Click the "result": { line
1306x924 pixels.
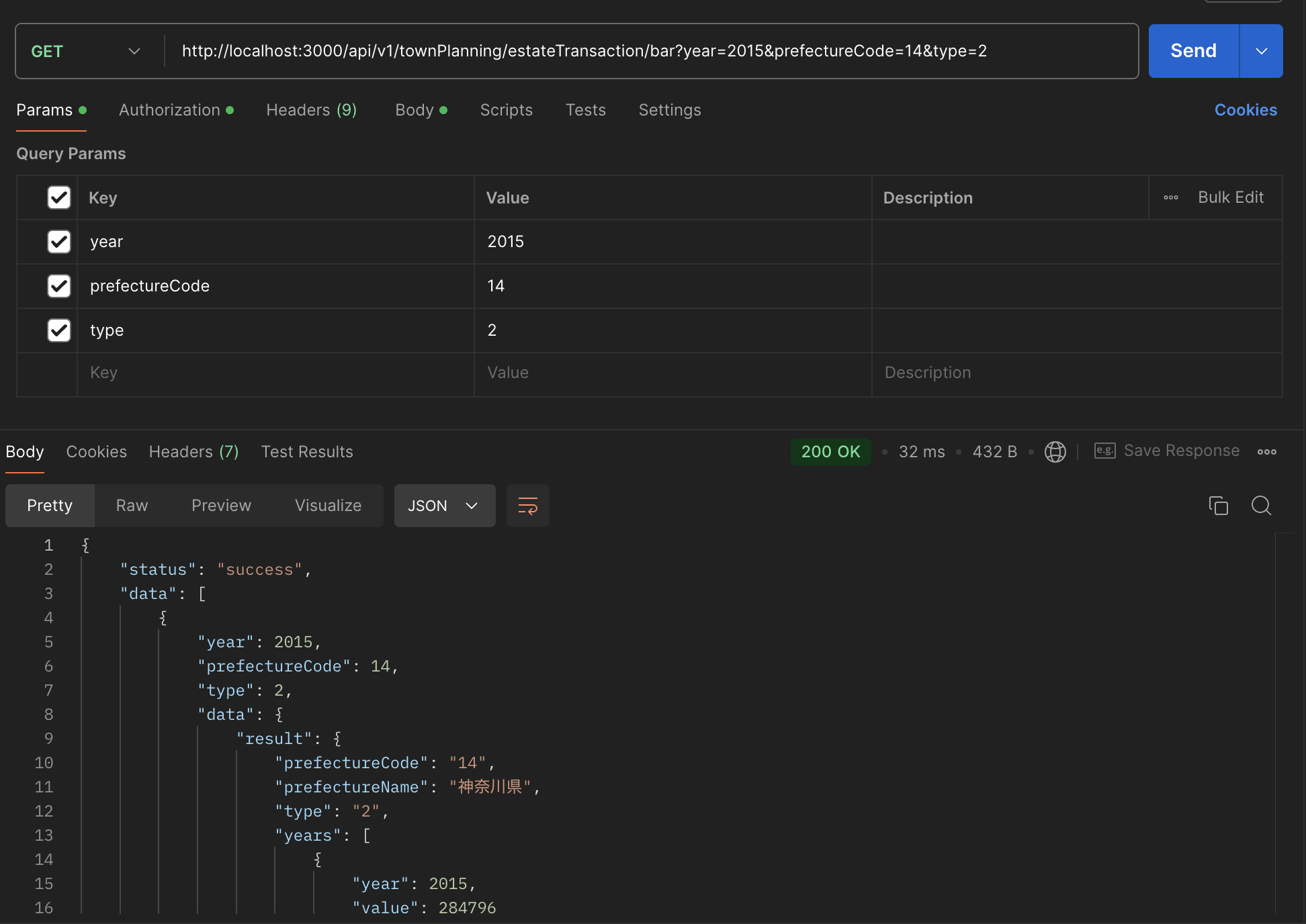pyautogui.click(x=289, y=739)
